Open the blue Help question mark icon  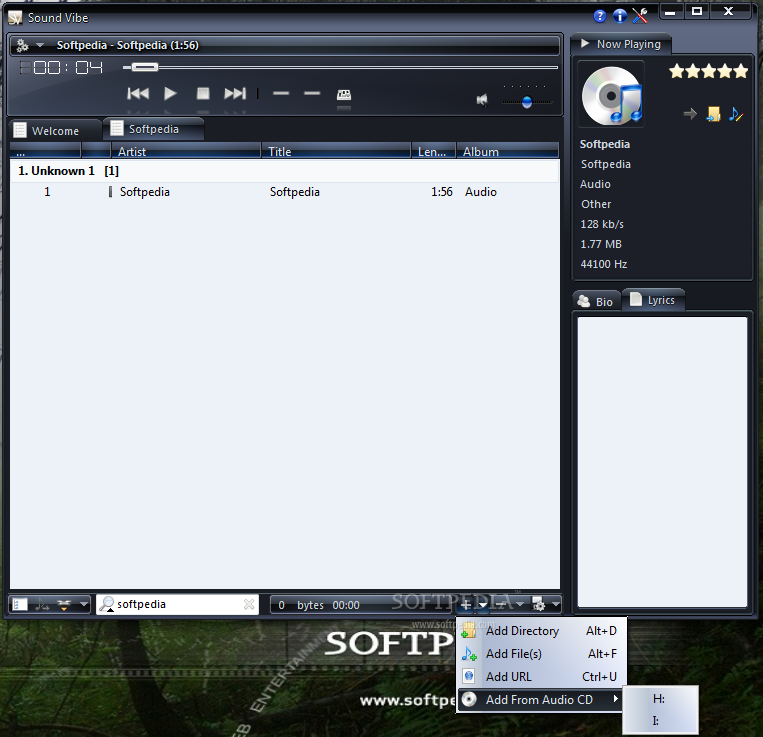[600, 16]
